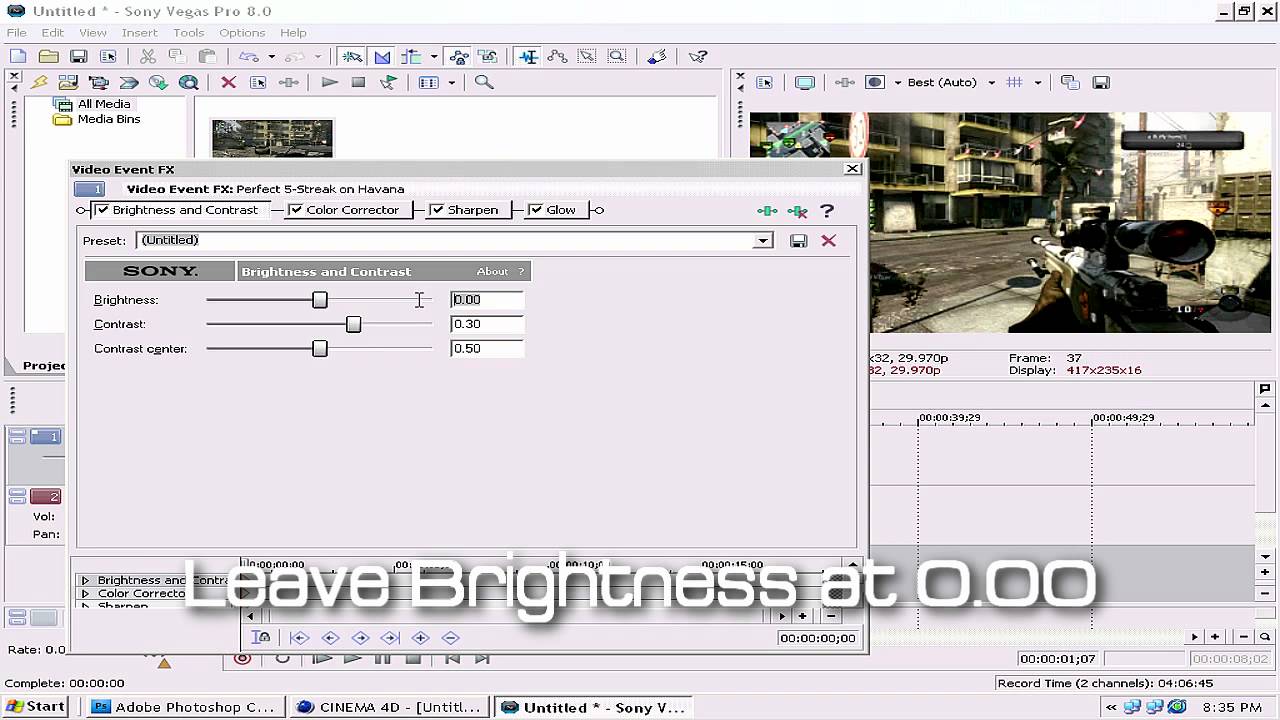Click the Save Preset floppy icon
This screenshot has width=1280, height=720.
(798, 240)
